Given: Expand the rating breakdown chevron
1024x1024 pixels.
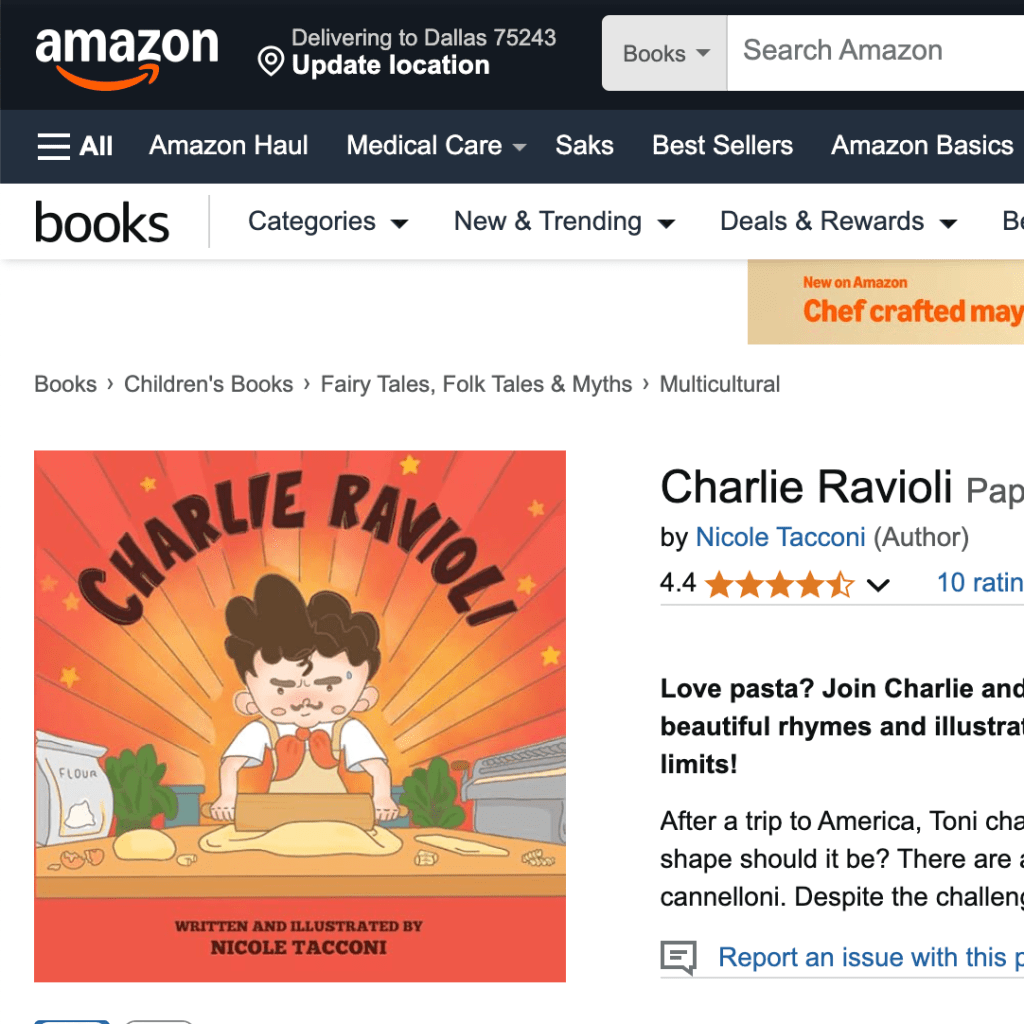Looking at the screenshot, I should (878, 584).
